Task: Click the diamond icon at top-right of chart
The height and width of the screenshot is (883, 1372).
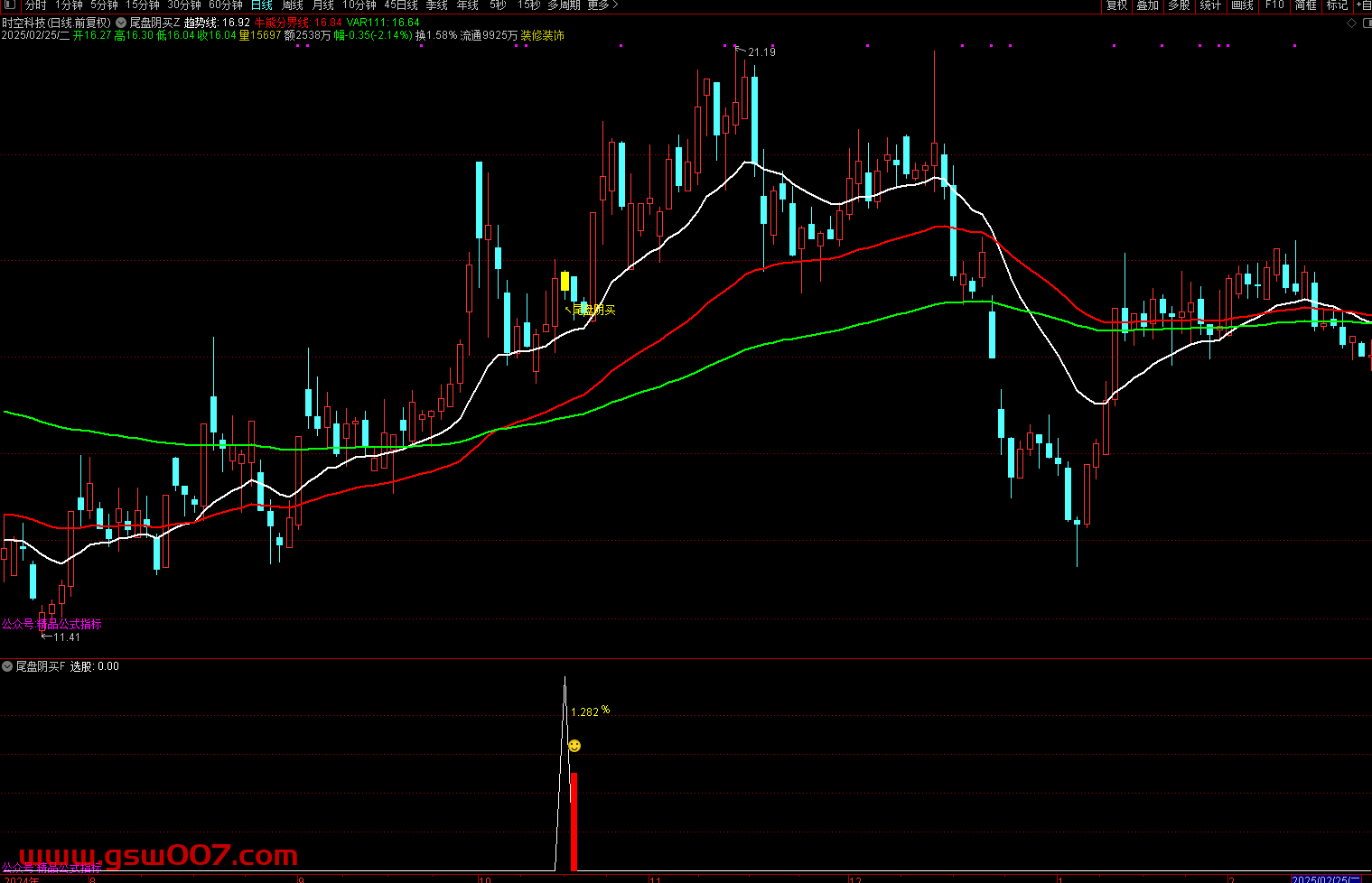Action: pyautogui.click(x=1351, y=23)
